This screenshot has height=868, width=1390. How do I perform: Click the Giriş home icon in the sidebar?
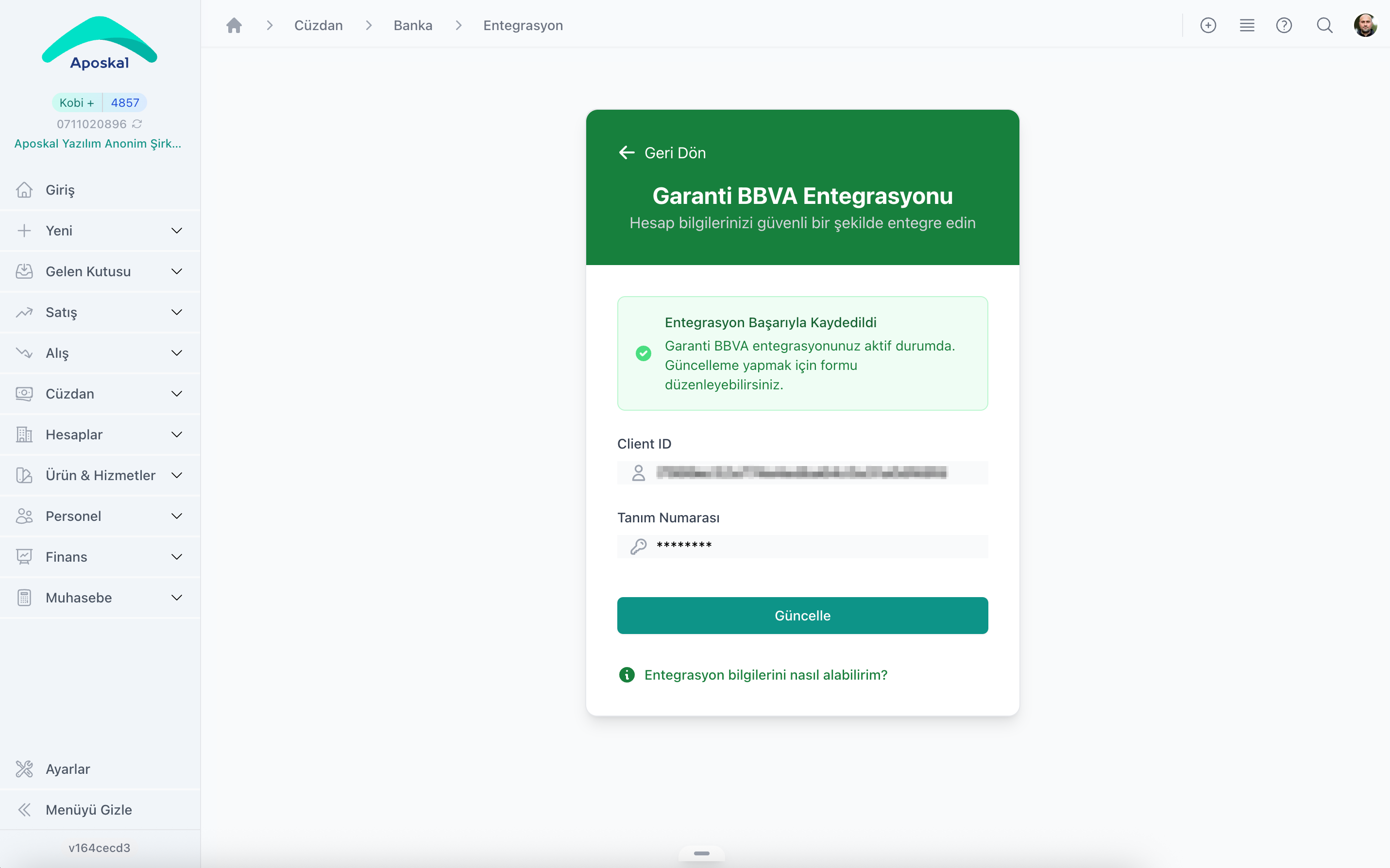(24, 189)
